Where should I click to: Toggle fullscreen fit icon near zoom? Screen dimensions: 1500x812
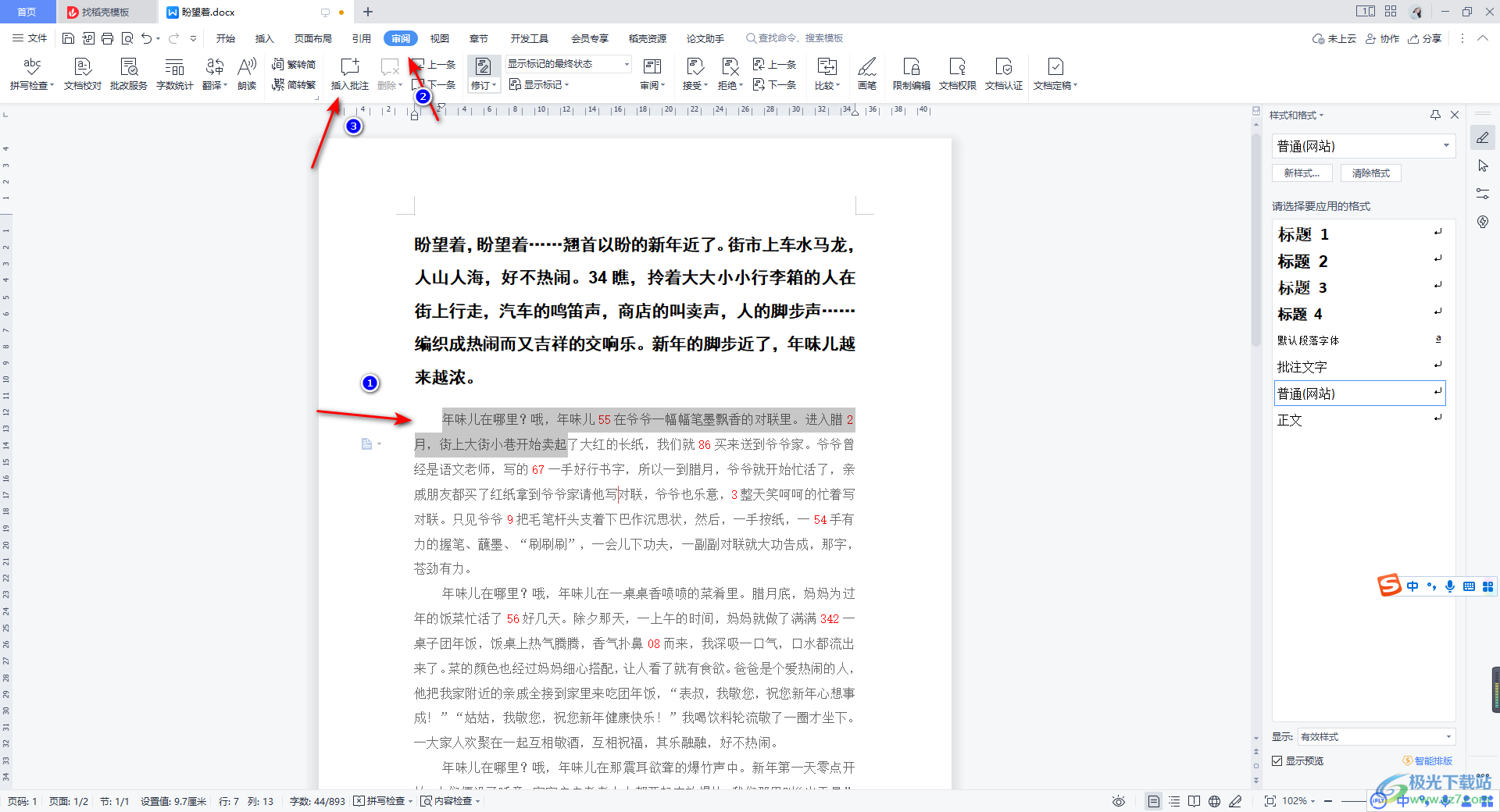coord(1270,801)
